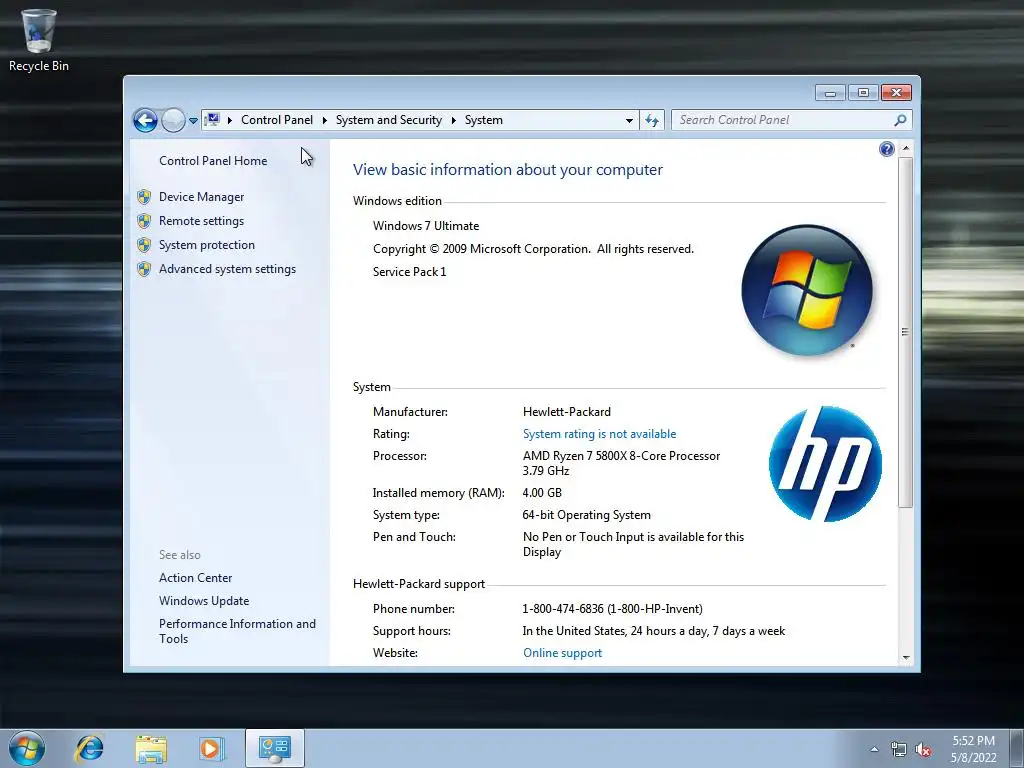
Task: Select System in the breadcrumb path
Action: [484, 120]
